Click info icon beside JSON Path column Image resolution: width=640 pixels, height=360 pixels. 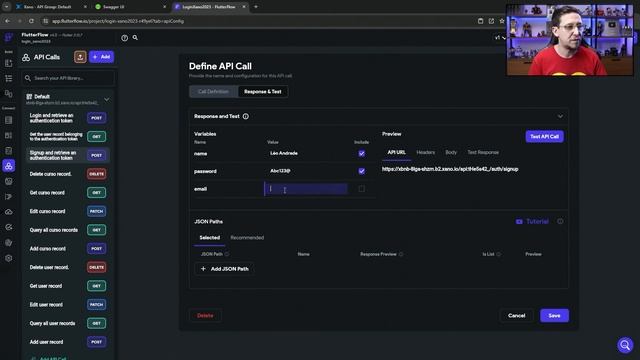point(227,254)
